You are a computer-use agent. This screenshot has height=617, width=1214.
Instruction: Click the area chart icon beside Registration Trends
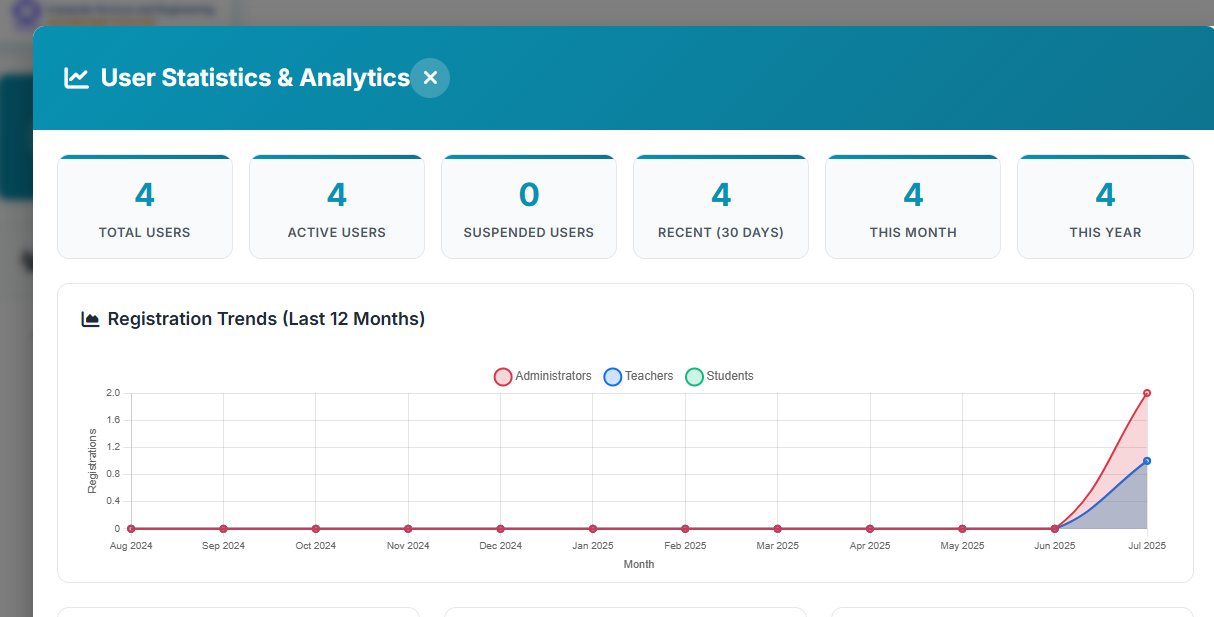[x=91, y=319]
